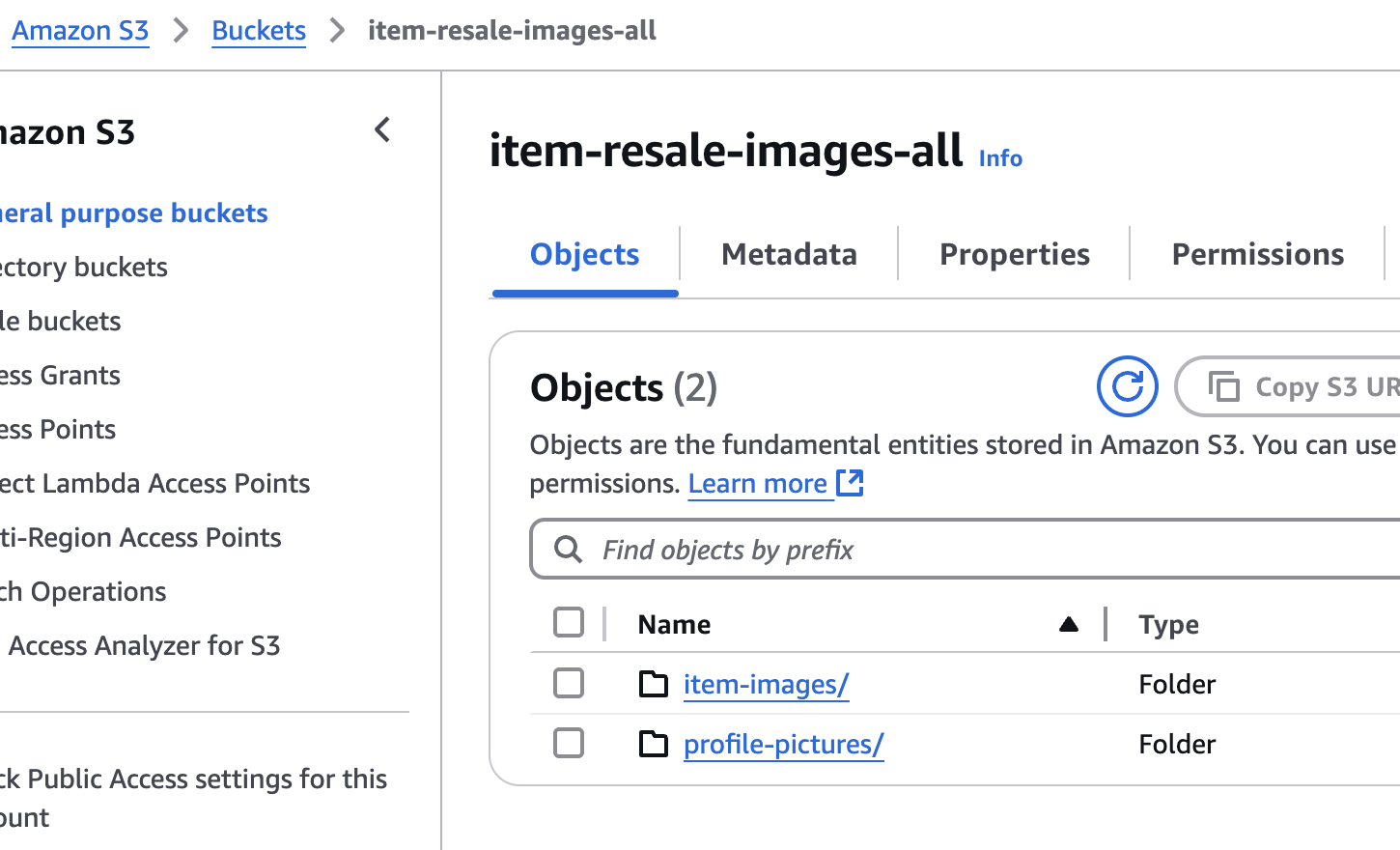Click the item-resale-images-all breadcrumb text
The width and height of the screenshot is (1400, 850).
(512, 31)
